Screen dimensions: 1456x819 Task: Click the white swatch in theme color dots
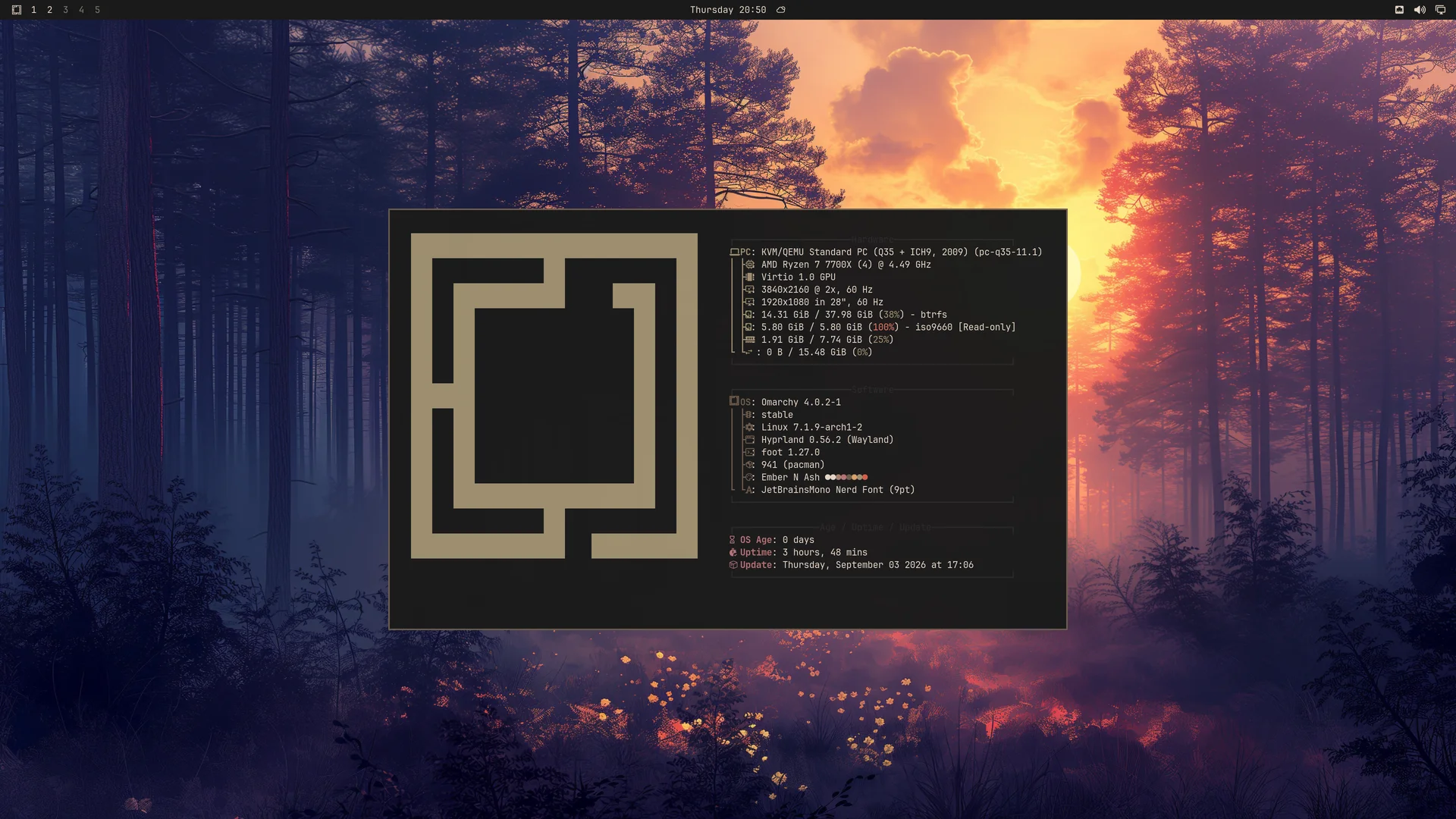[827, 478]
